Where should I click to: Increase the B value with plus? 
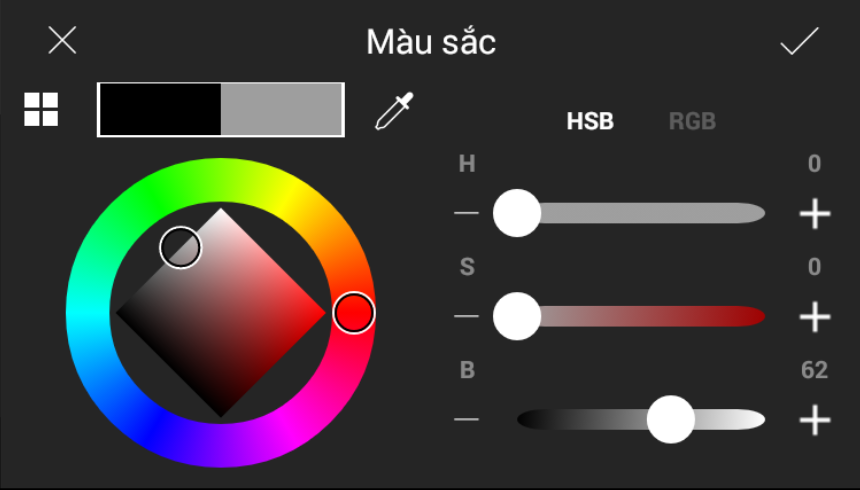tap(815, 419)
